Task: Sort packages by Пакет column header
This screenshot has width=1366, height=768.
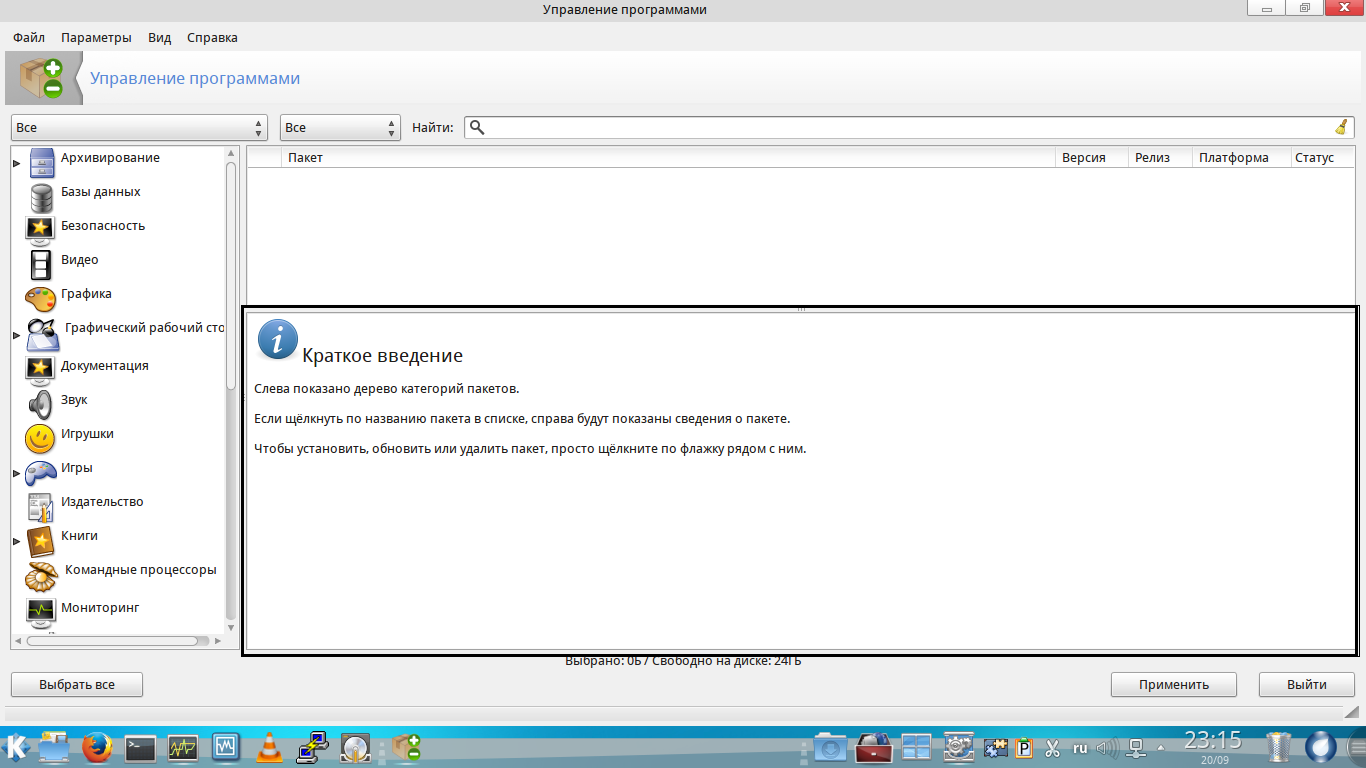Action: pos(668,158)
